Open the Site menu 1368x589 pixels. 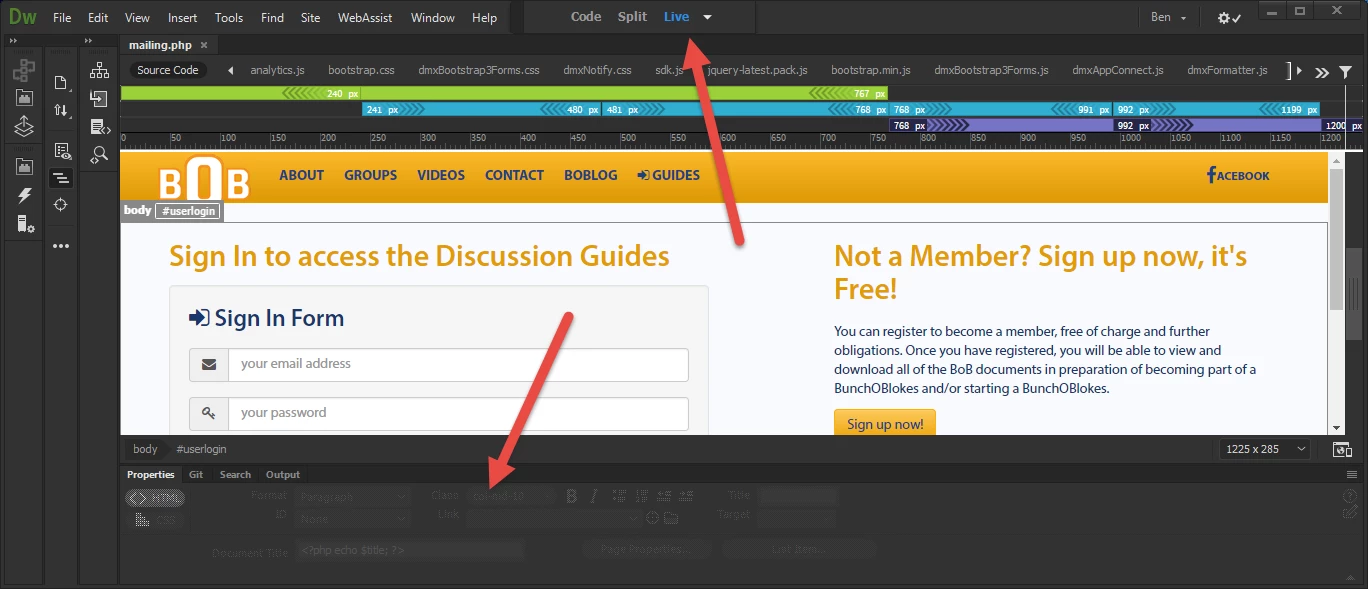tap(311, 18)
